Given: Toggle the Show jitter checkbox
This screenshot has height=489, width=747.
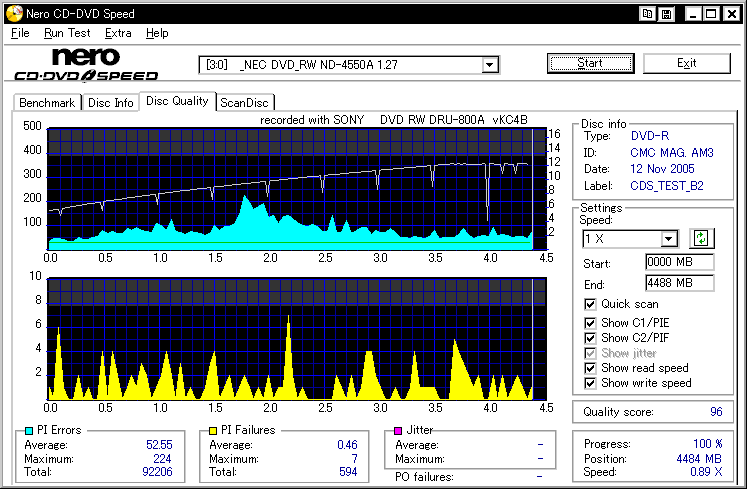Looking at the screenshot, I should 590,353.
